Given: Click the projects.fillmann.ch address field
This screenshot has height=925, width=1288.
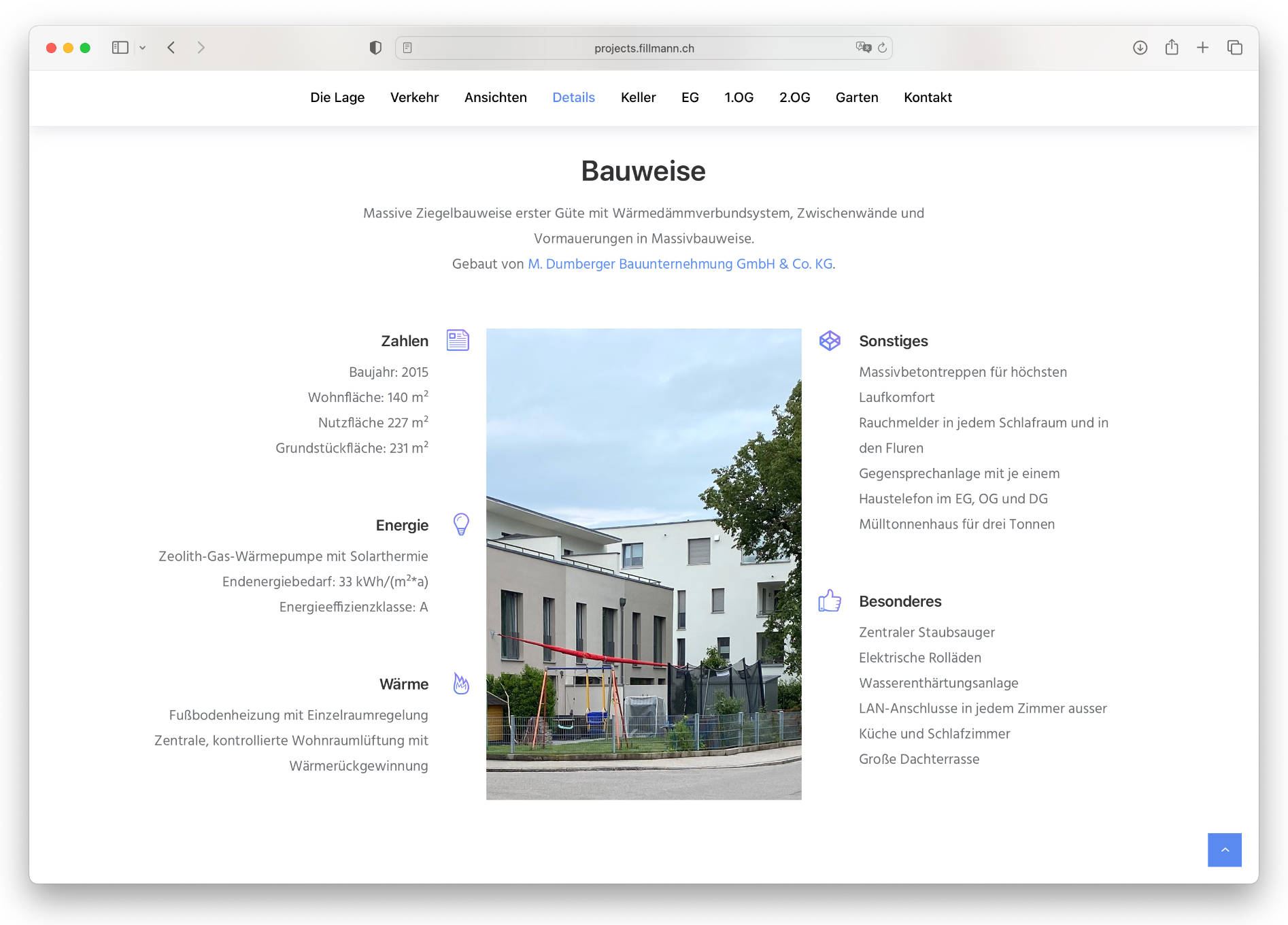Looking at the screenshot, I should click(x=643, y=48).
